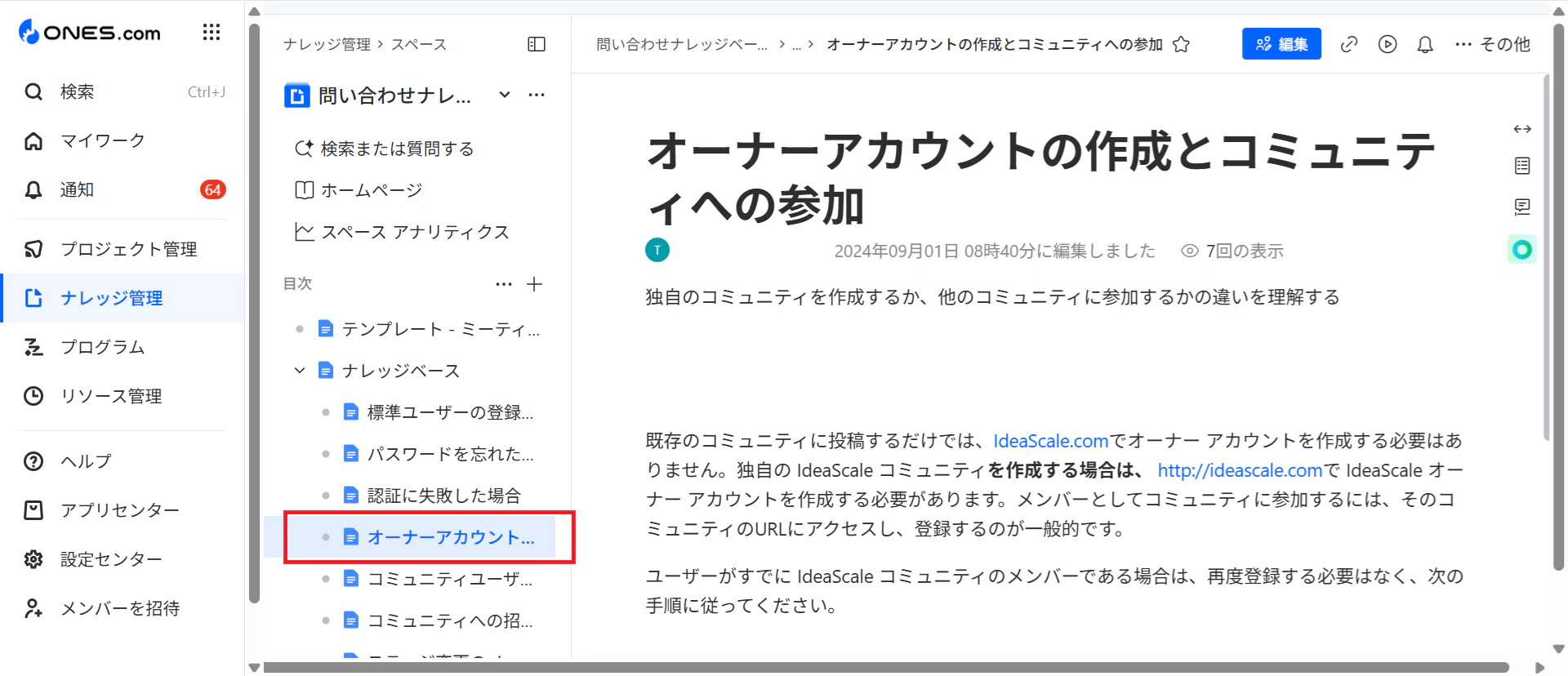This screenshot has height=676, width=1568.
Task: Open プログラム module
Action: point(123,347)
